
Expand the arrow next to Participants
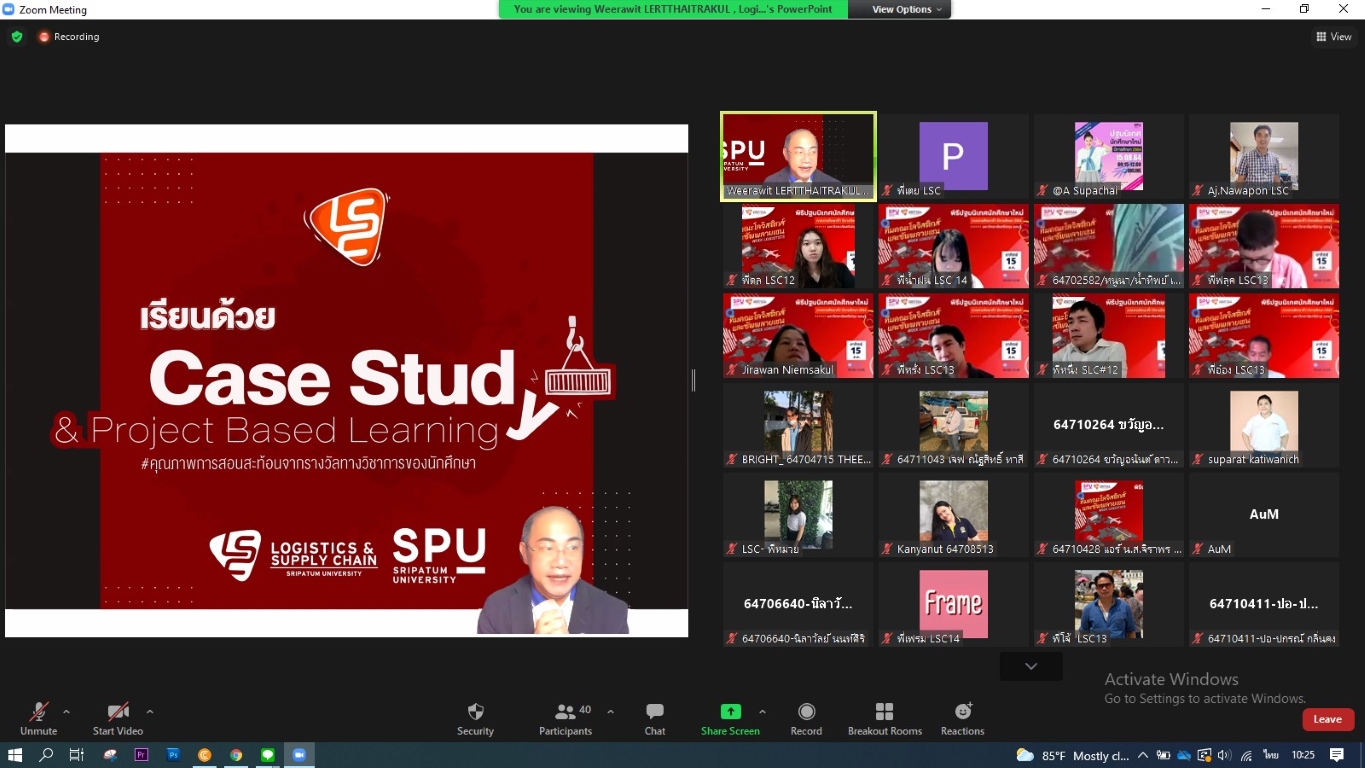610,712
